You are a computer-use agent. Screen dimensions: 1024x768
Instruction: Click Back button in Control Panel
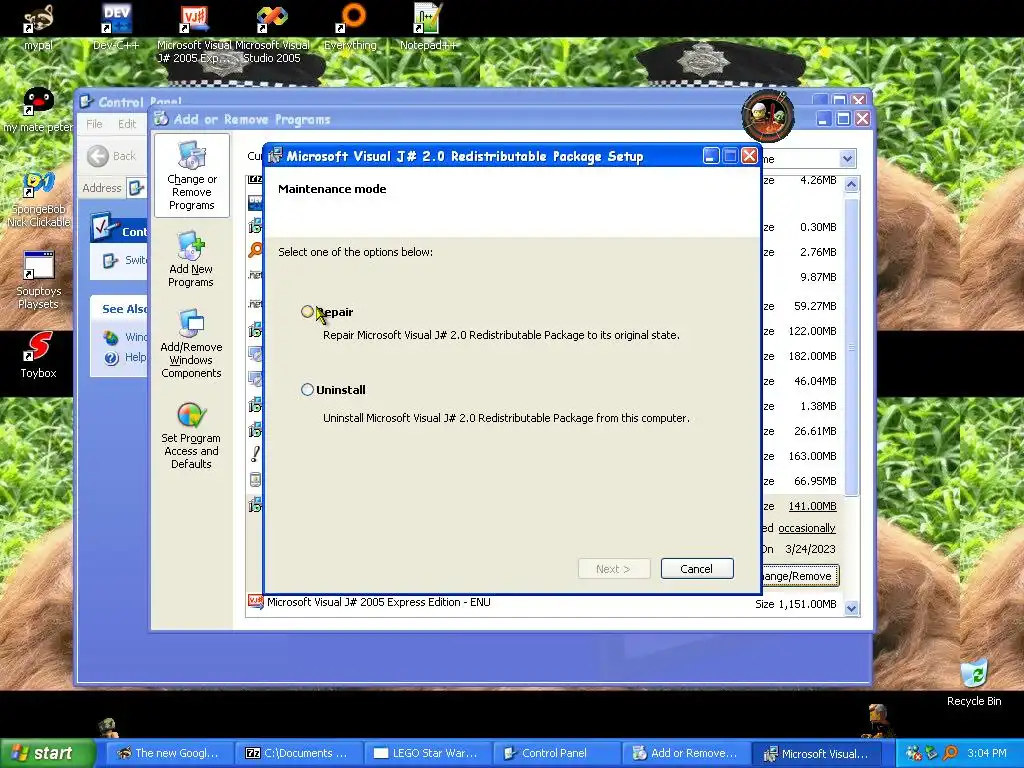pos(112,156)
